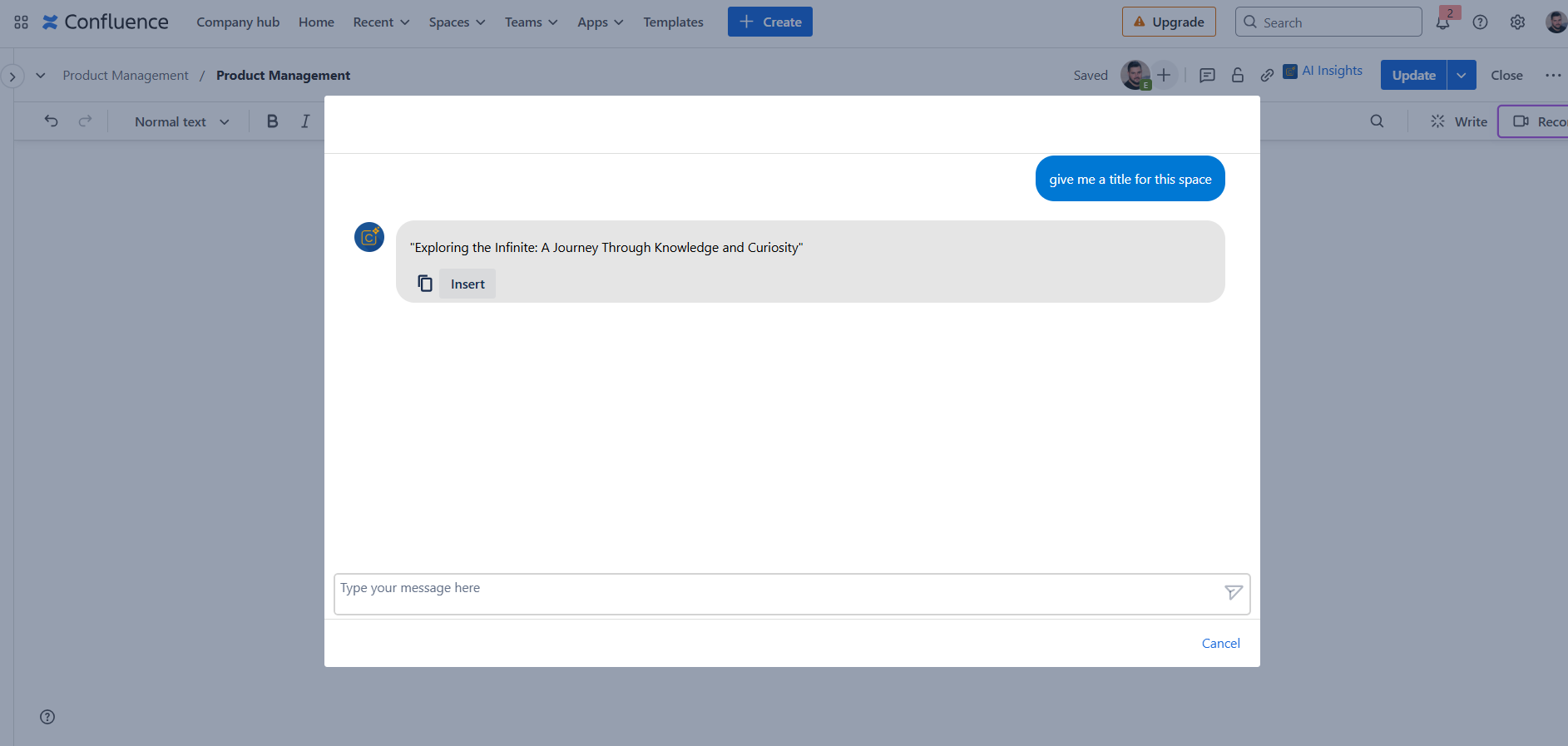1568x746 pixels.
Task: Click the Type your message here field
Action: coord(774,594)
